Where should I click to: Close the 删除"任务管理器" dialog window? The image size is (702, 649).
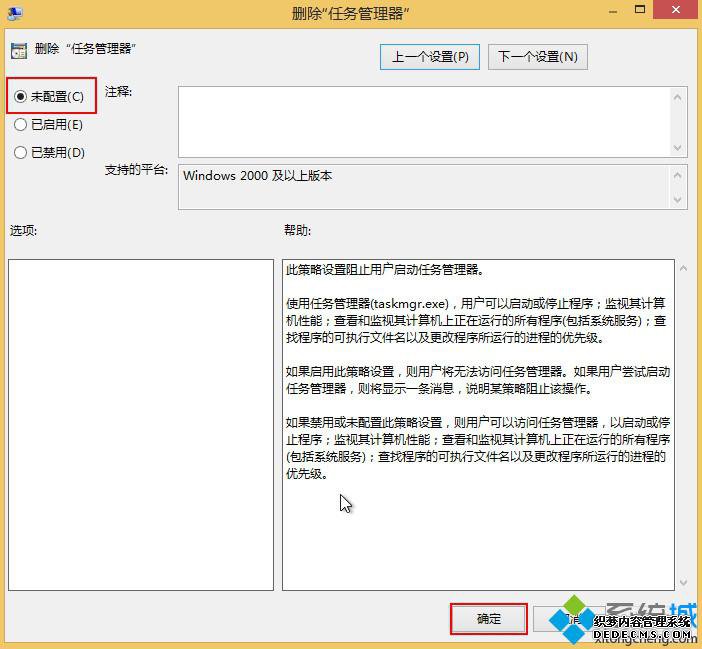pos(676,9)
